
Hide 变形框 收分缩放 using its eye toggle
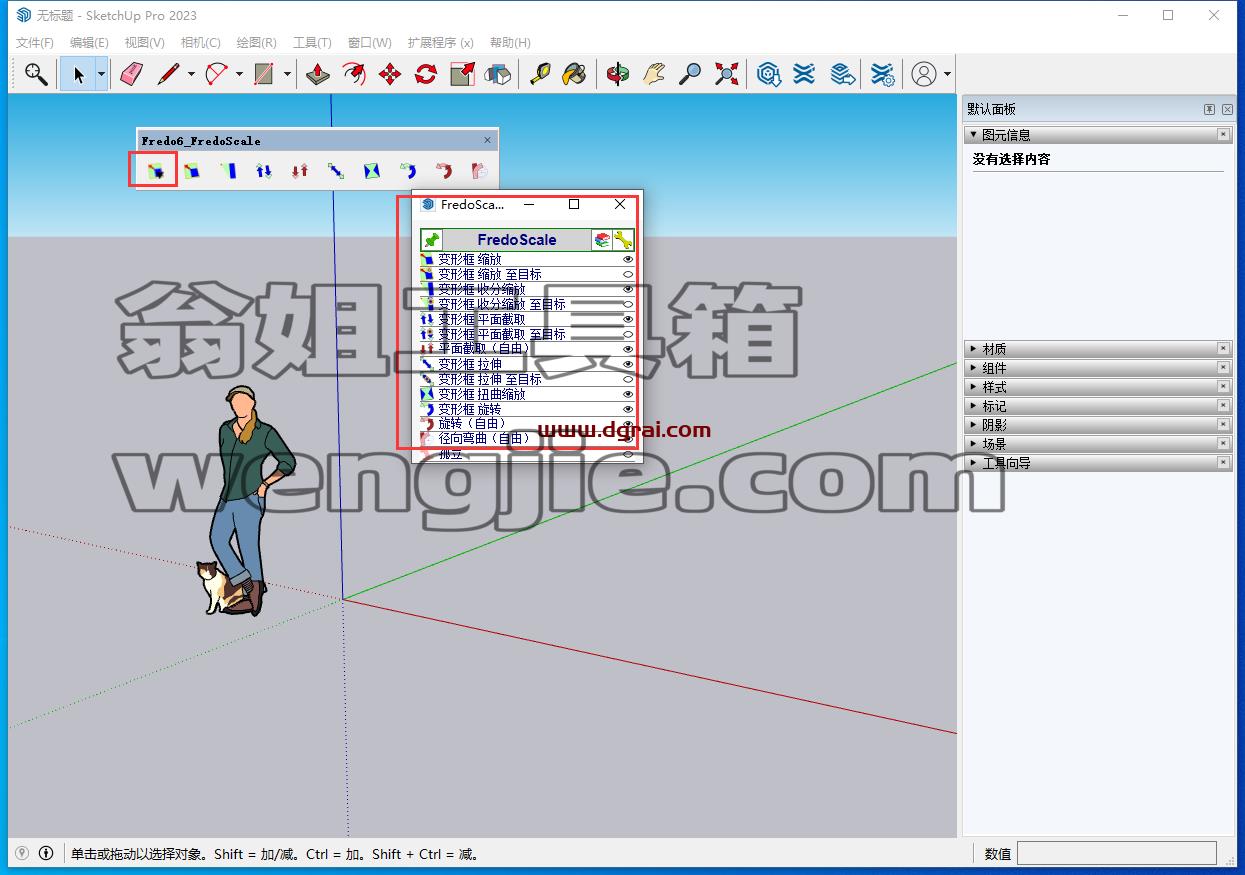coord(629,289)
